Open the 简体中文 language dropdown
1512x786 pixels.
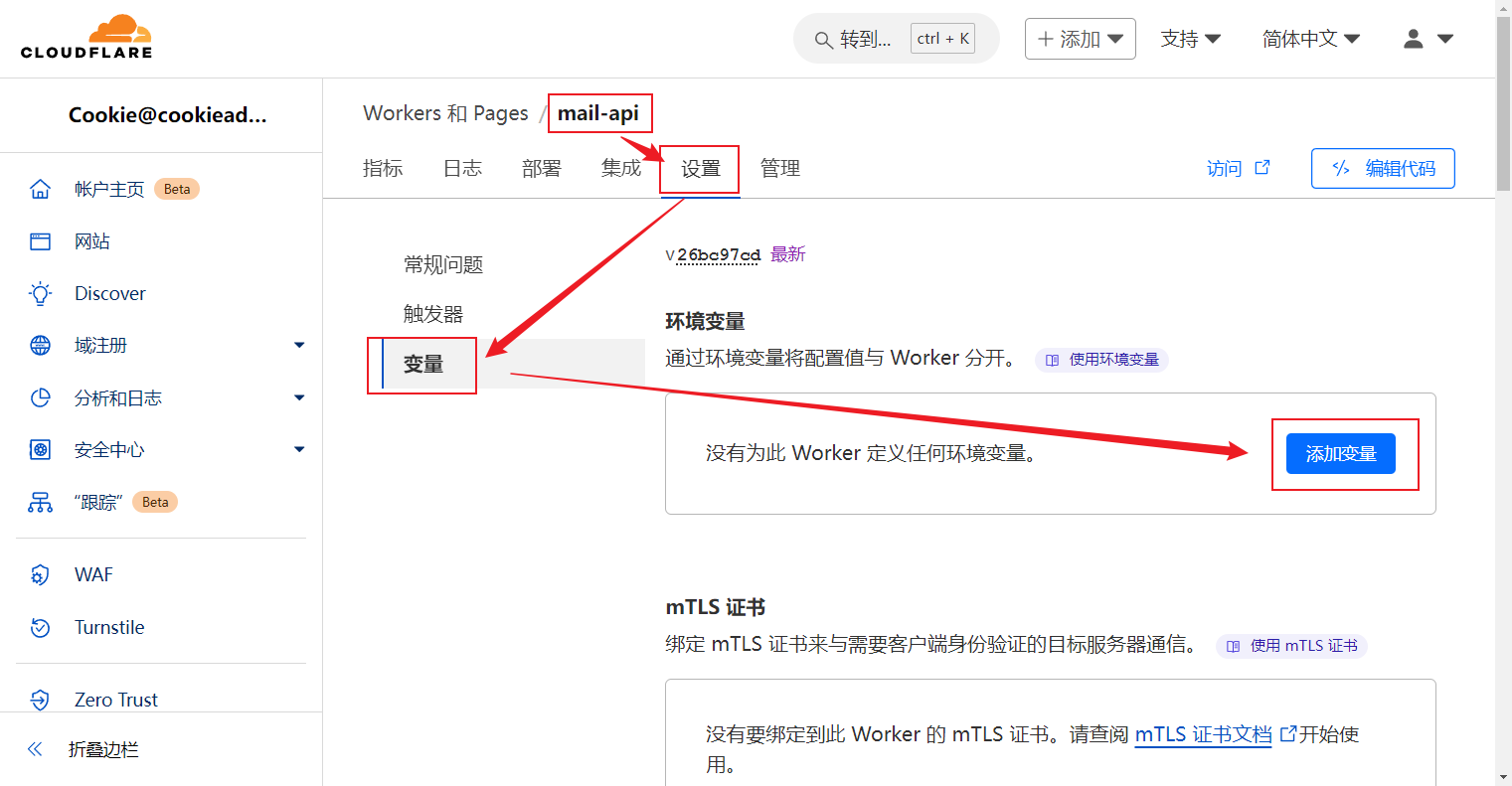tap(1310, 39)
